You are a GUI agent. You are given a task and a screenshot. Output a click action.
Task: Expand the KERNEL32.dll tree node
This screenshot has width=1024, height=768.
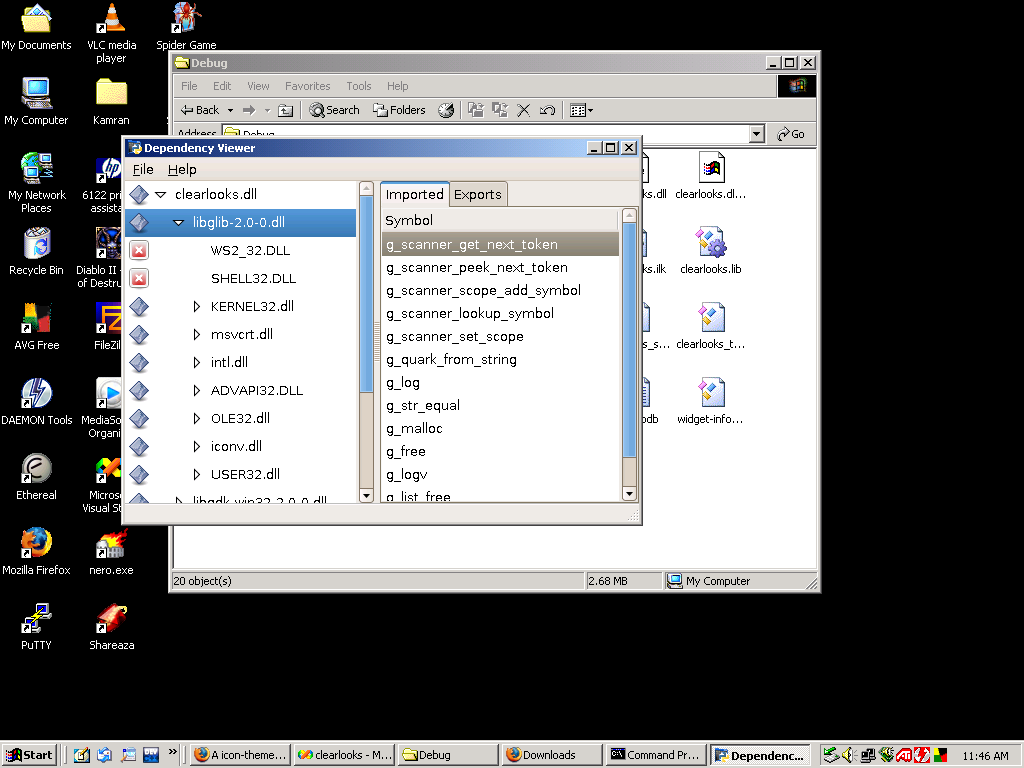[x=197, y=306]
